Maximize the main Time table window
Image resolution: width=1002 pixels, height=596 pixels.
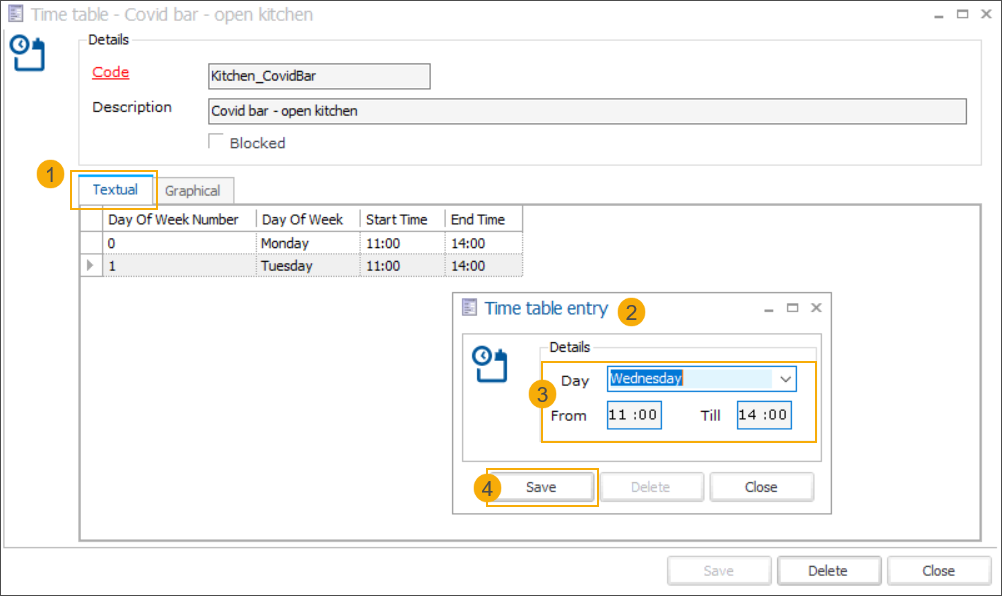pos(962,15)
